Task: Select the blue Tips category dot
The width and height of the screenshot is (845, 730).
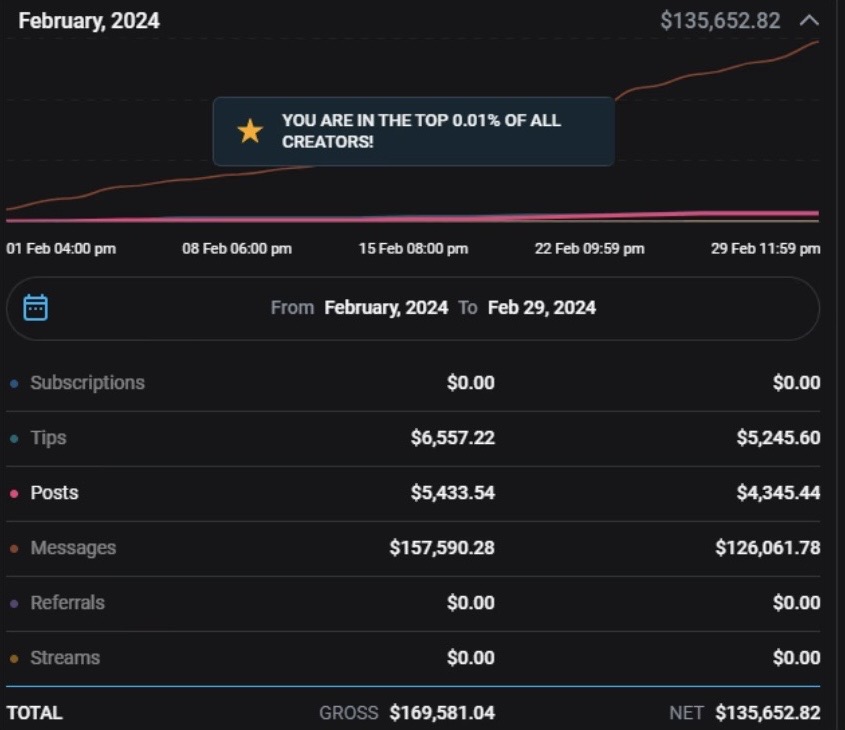Action: click(x=12, y=437)
